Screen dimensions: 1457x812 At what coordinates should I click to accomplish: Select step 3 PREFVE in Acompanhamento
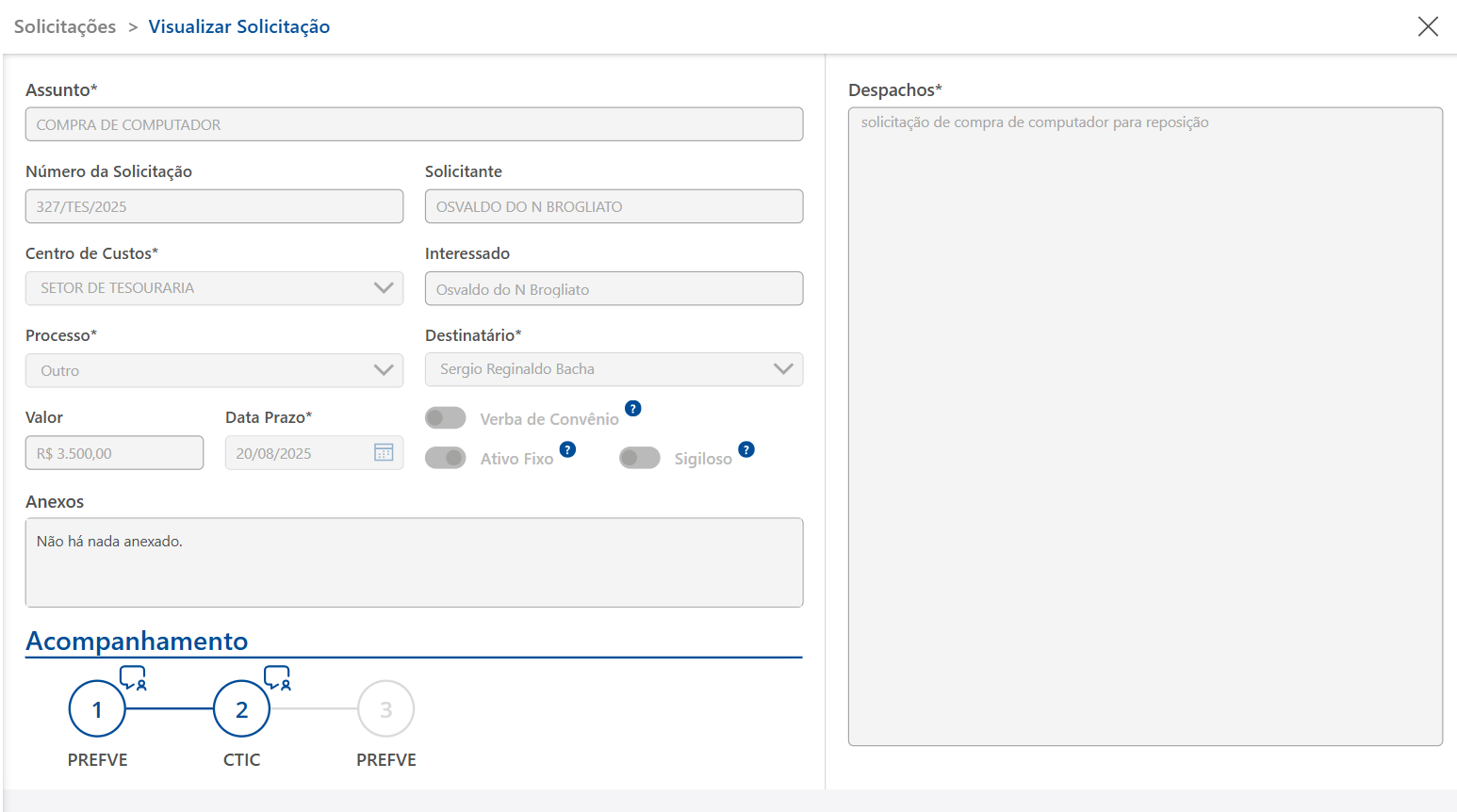[x=386, y=709]
